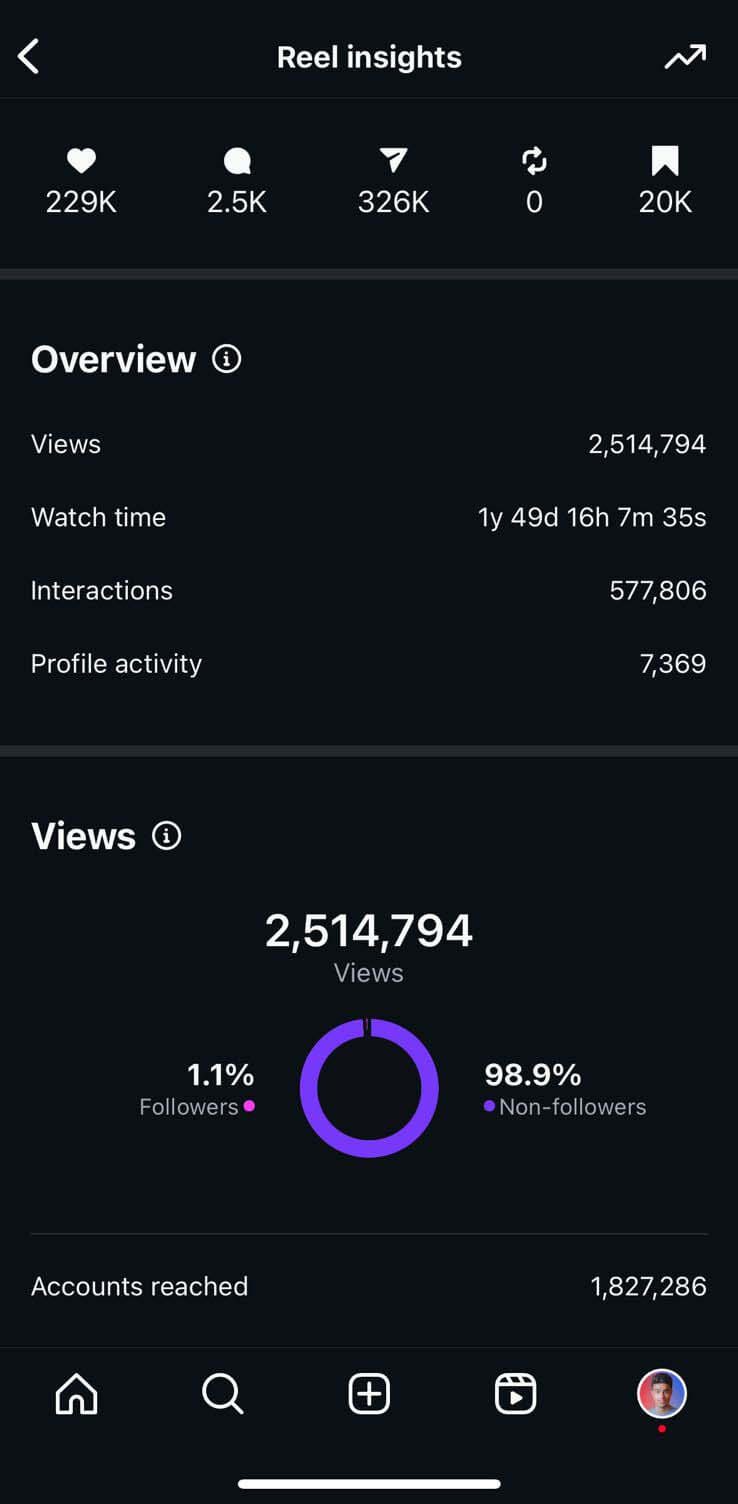This screenshot has height=1504, width=738.
Task: Go back using the top-left arrow
Action: (29, 57)
